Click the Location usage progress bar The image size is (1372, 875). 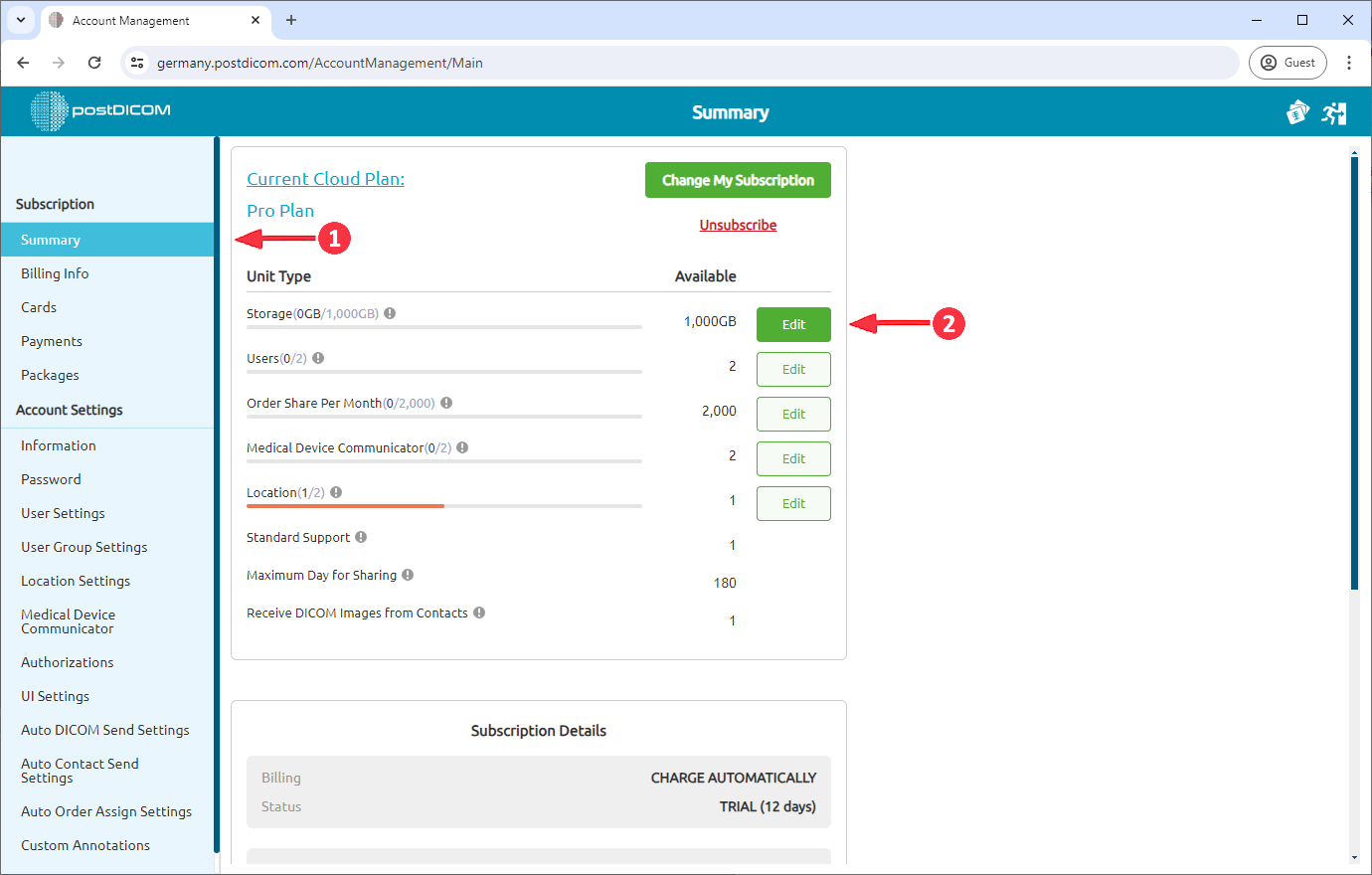point(443,506)
